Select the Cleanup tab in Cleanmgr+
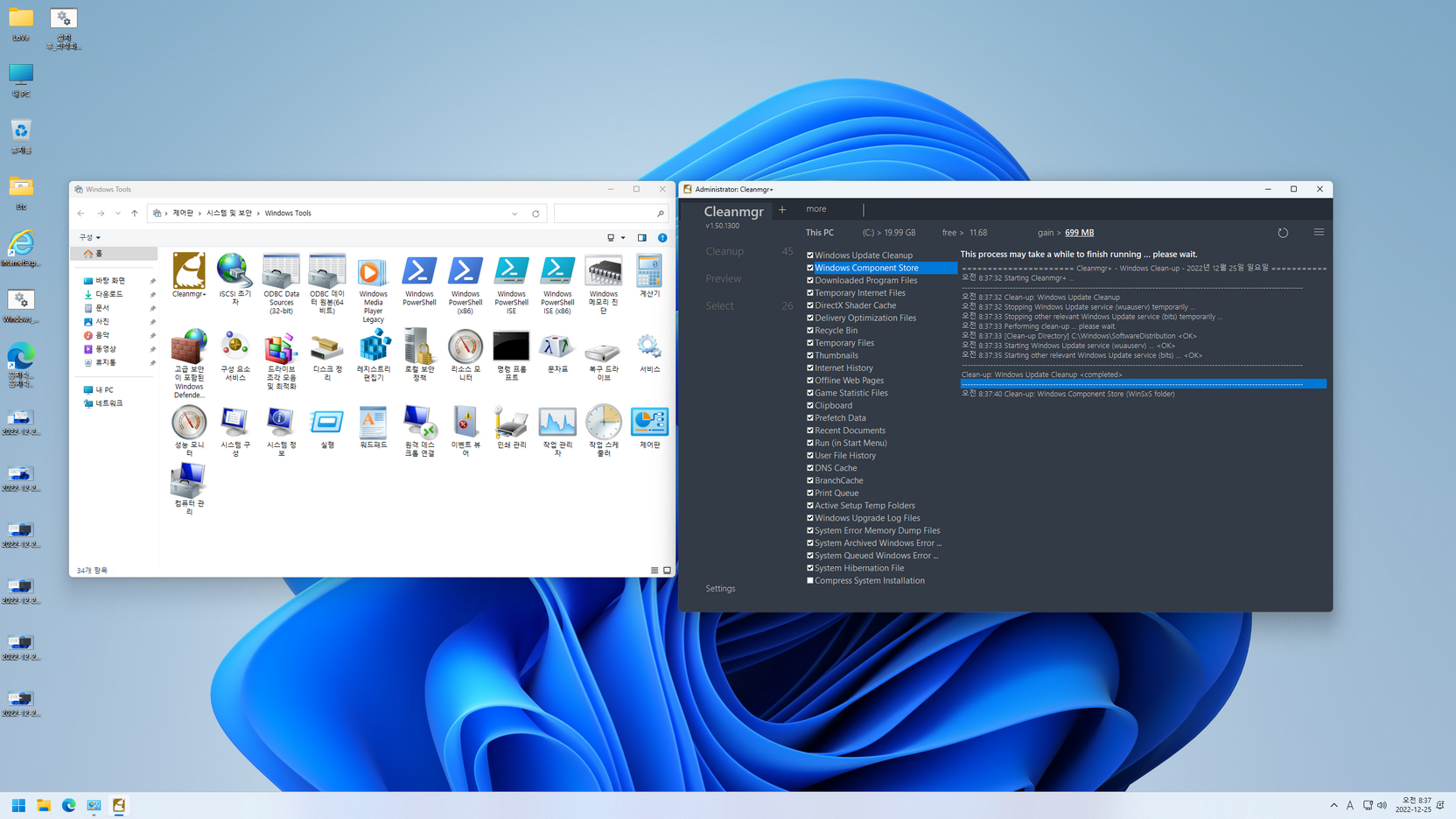 pos(724,251)
